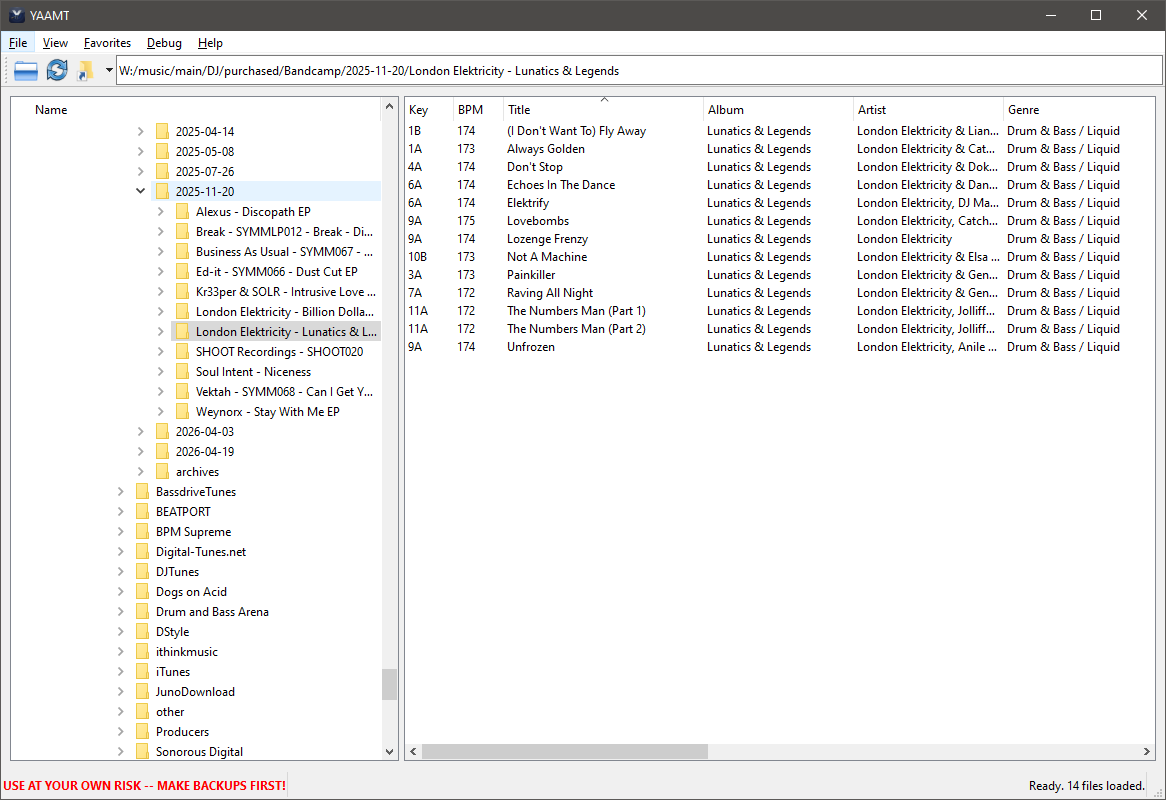Sort the list by the Album column header
1166x800 pixels.
[x=778, y=109]
